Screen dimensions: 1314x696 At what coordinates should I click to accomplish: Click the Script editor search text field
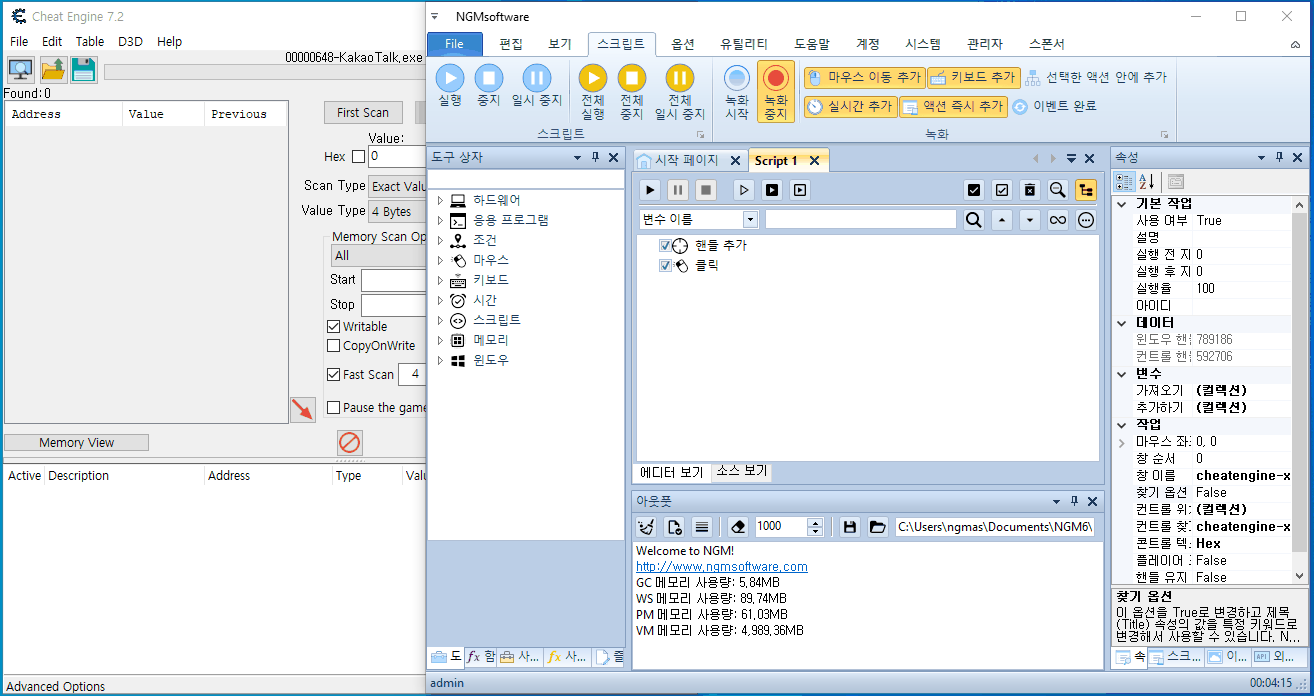(861, 219)
